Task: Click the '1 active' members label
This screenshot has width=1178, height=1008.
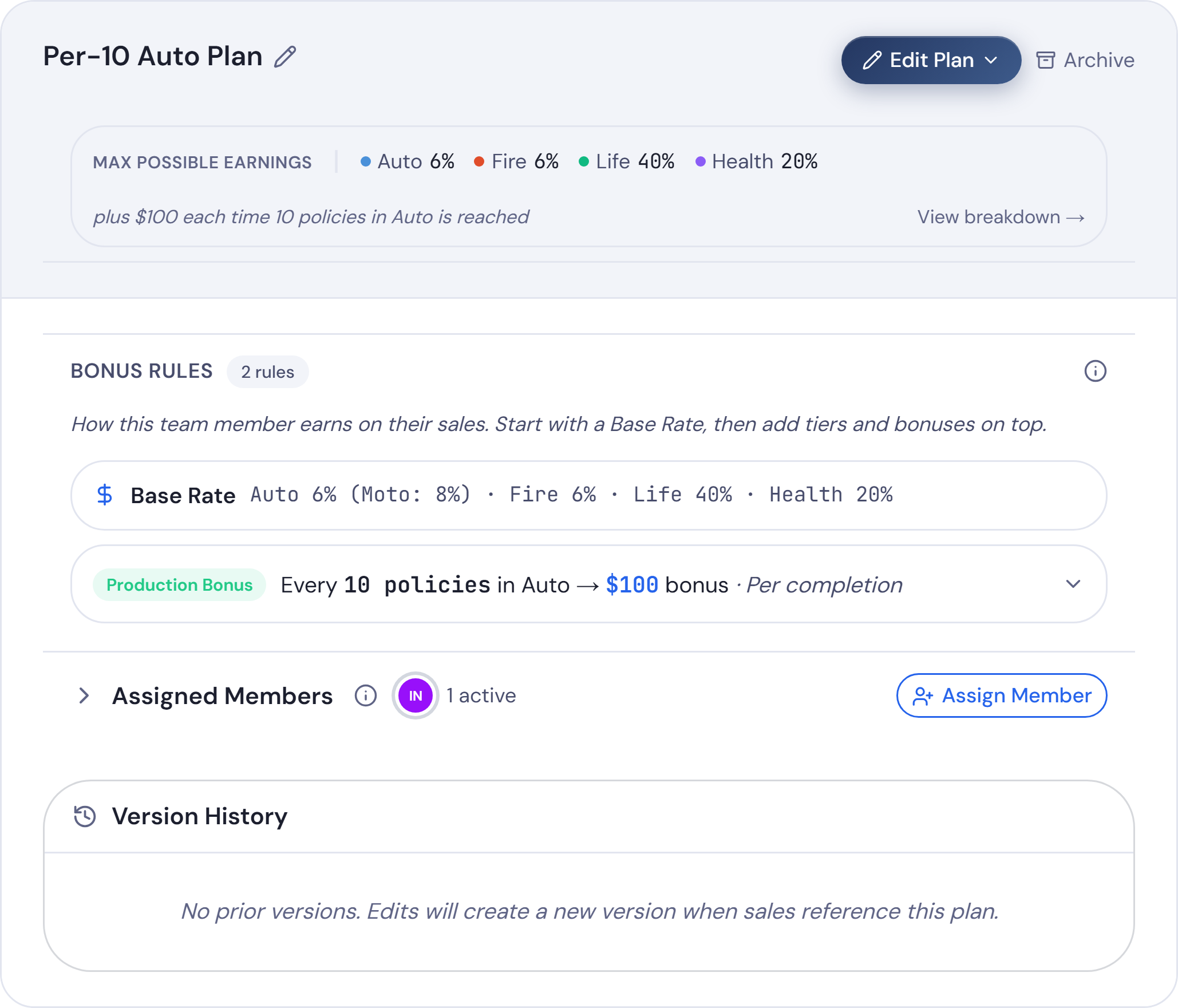Action: [481, 695]
